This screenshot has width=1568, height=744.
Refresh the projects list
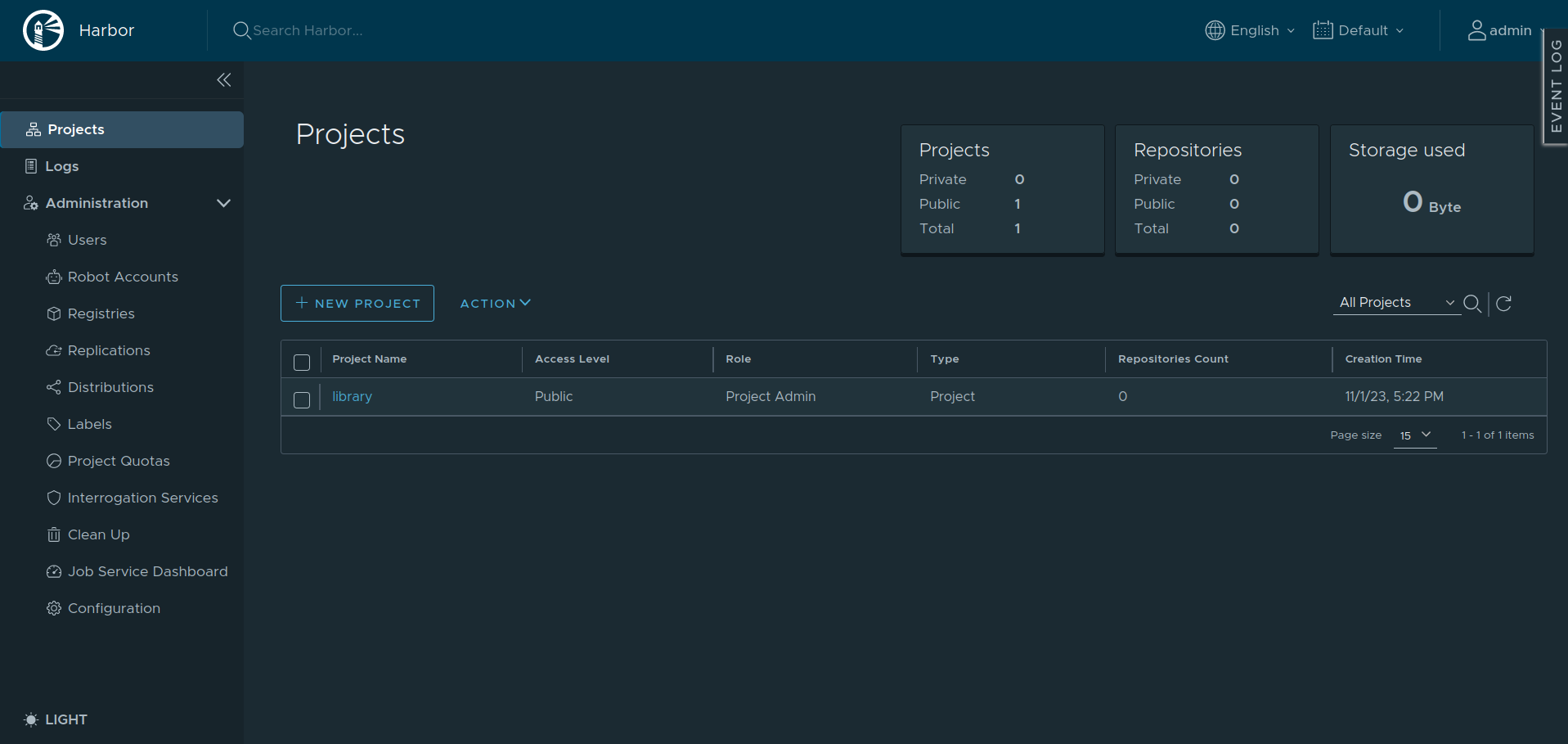(x=1503, y=304)
